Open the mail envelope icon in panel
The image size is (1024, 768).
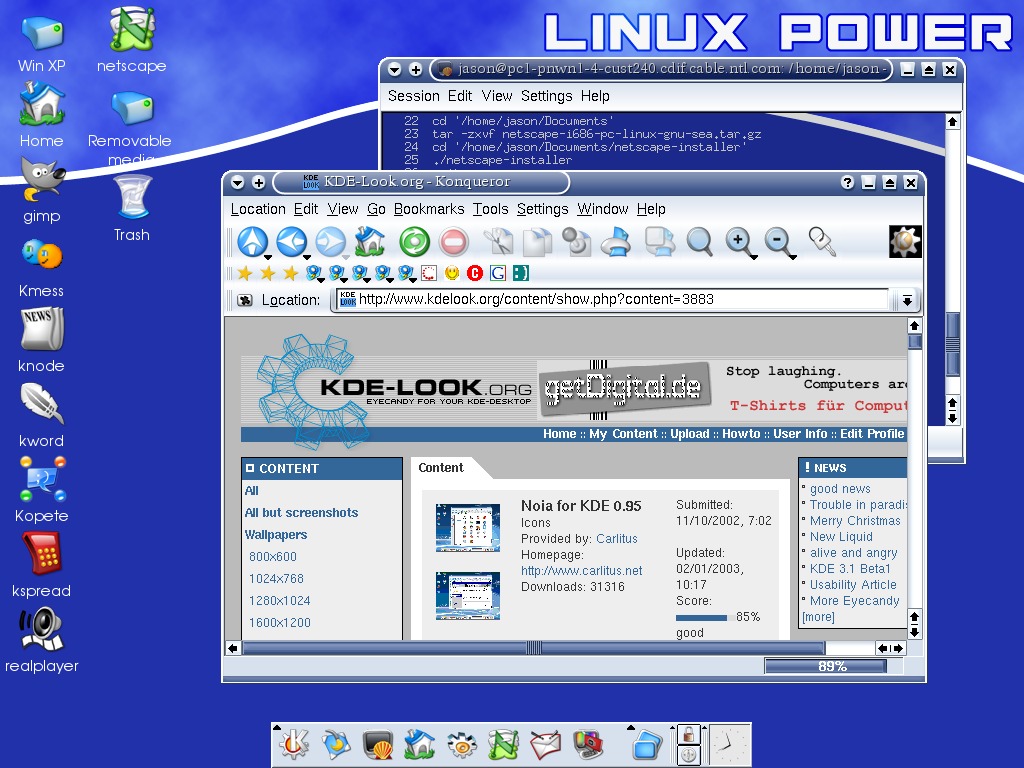[x=545, y=744]
